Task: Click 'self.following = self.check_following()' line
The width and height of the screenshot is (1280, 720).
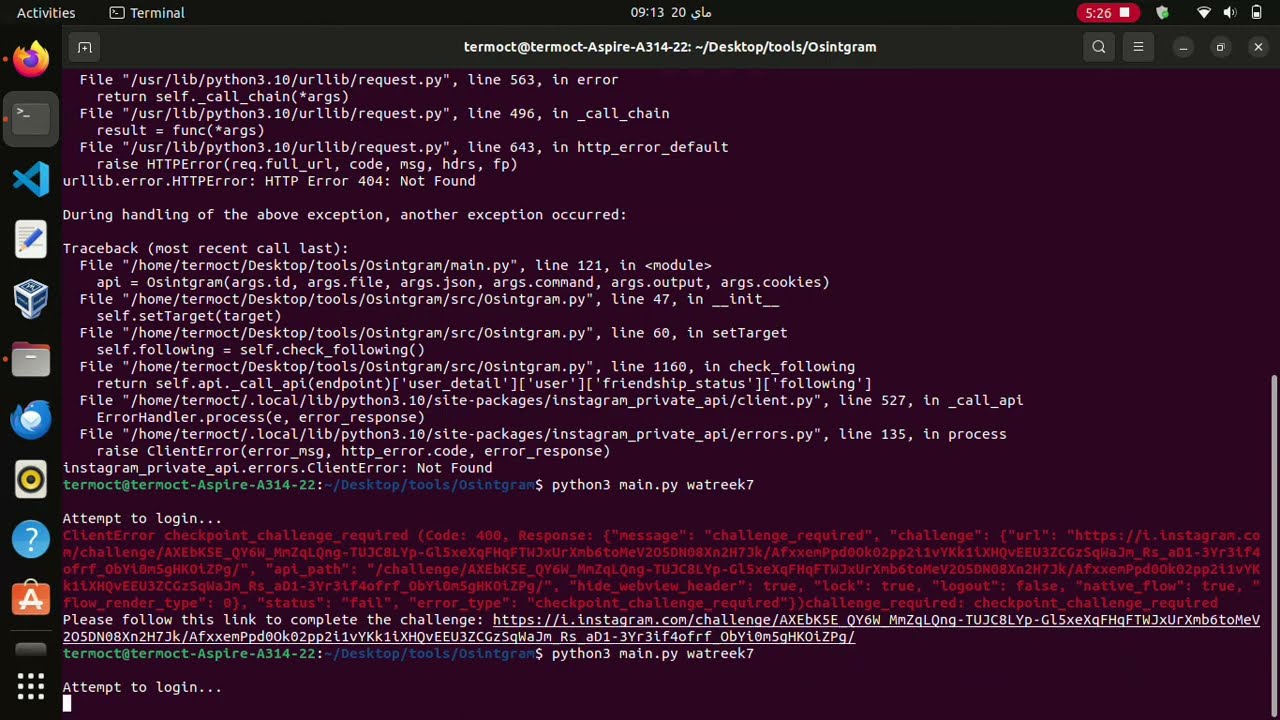Action: point(260,350)
